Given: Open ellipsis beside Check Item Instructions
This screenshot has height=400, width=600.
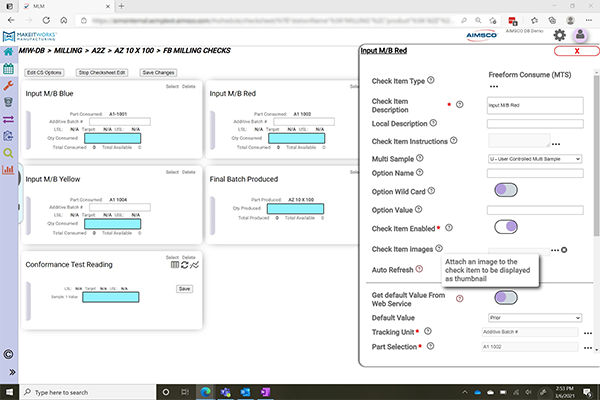Looking at the screenshot, I should point(556,144).
